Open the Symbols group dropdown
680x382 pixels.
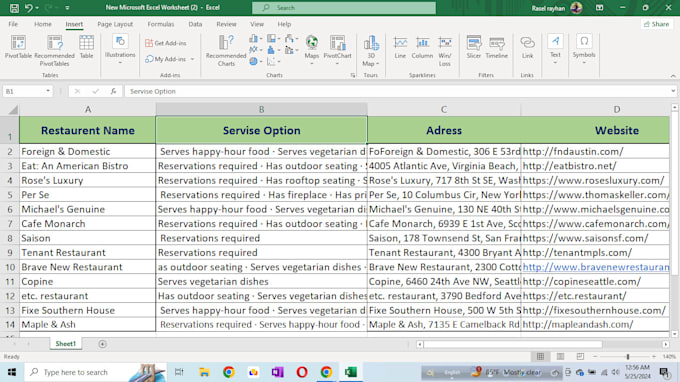584,50
